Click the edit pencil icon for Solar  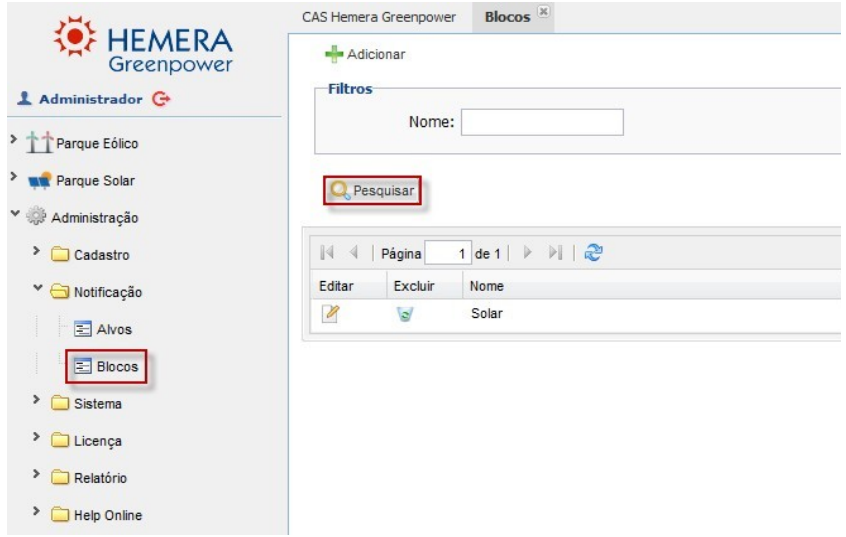click(328, 314)
